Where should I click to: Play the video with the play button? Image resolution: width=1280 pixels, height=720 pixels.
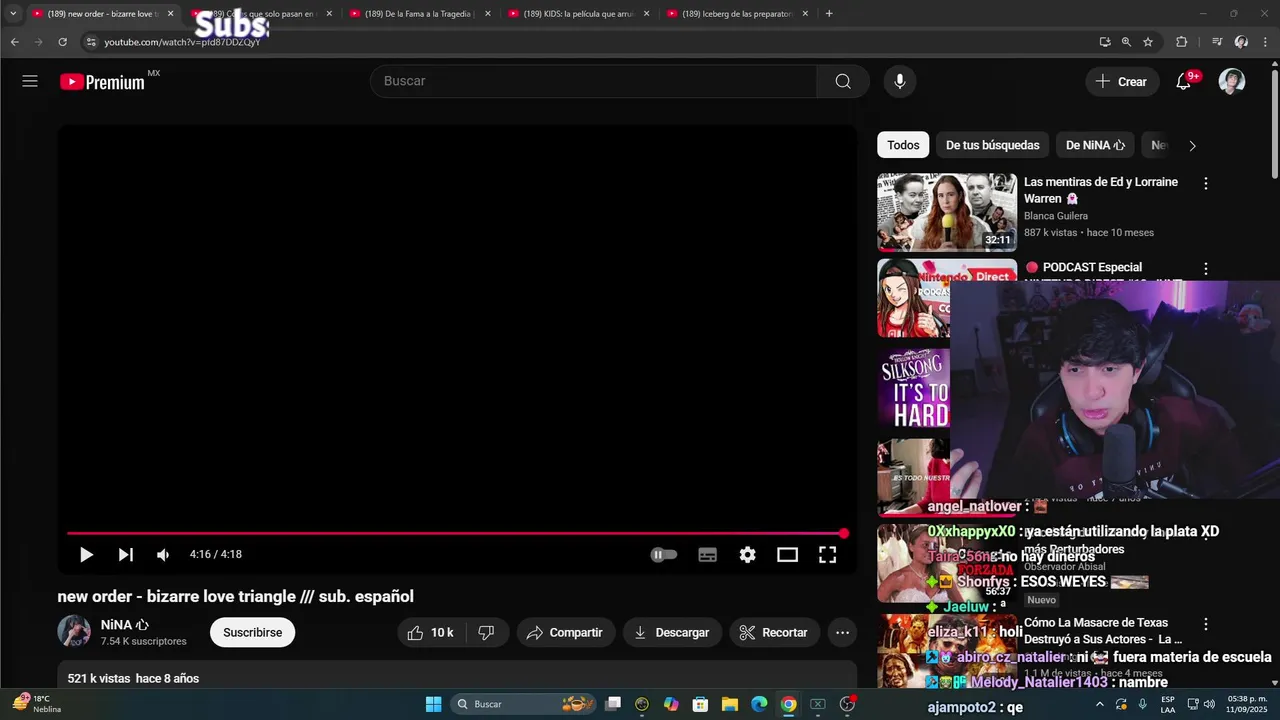pyautogui.click(x=86, y=555)
